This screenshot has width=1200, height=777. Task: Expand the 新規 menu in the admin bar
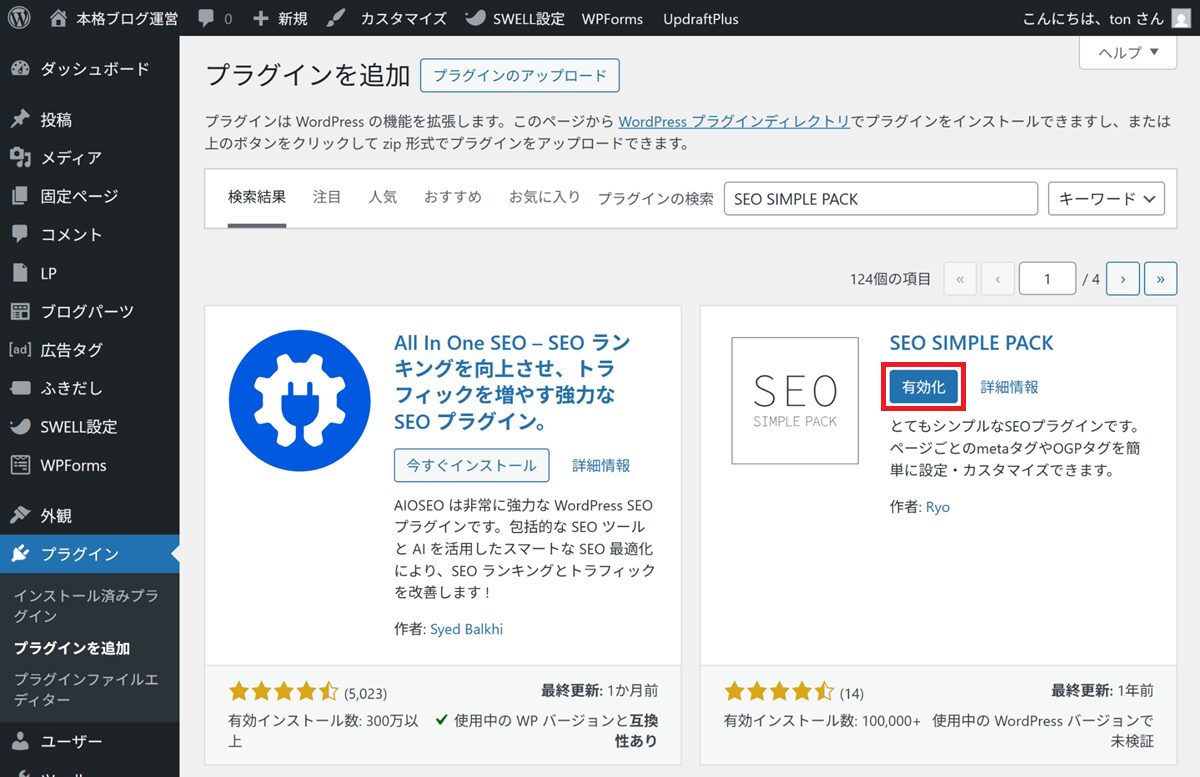coord(280,18)
